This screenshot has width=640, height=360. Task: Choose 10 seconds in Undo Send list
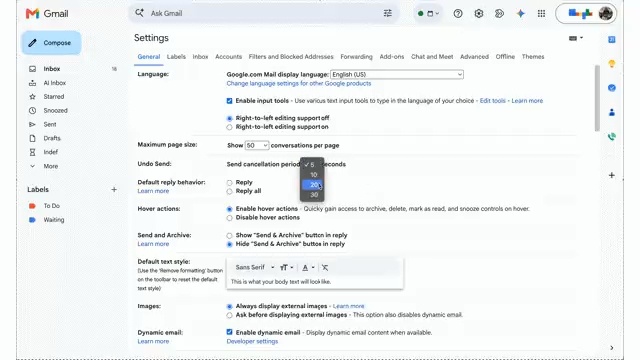(x=313, y=175)
